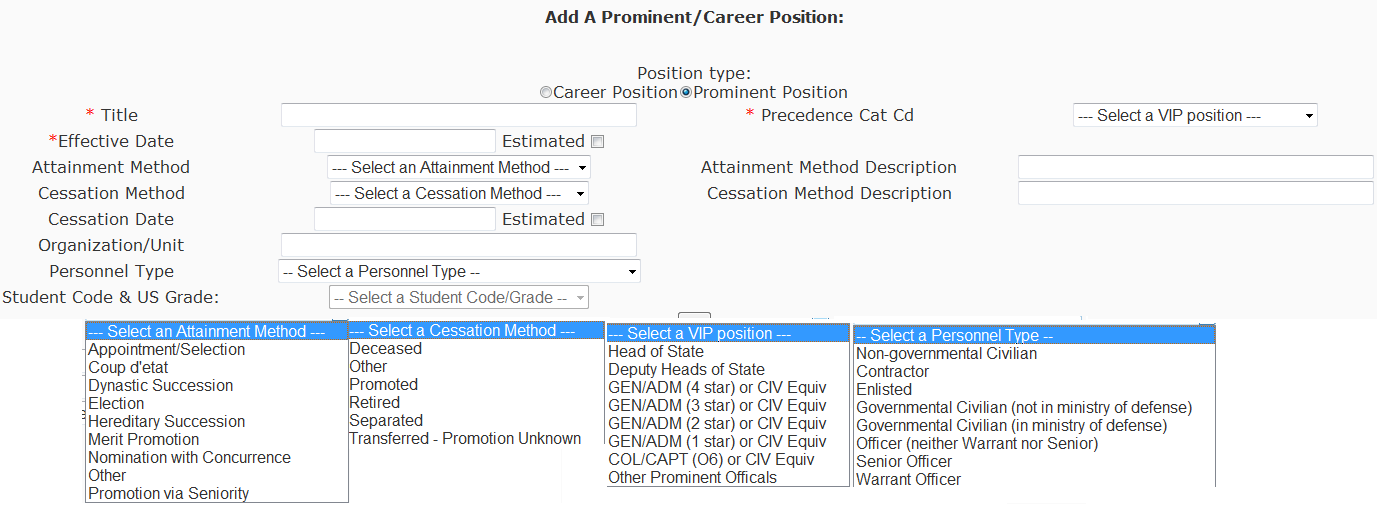Click the Effective Date input field

coord(404,142)
